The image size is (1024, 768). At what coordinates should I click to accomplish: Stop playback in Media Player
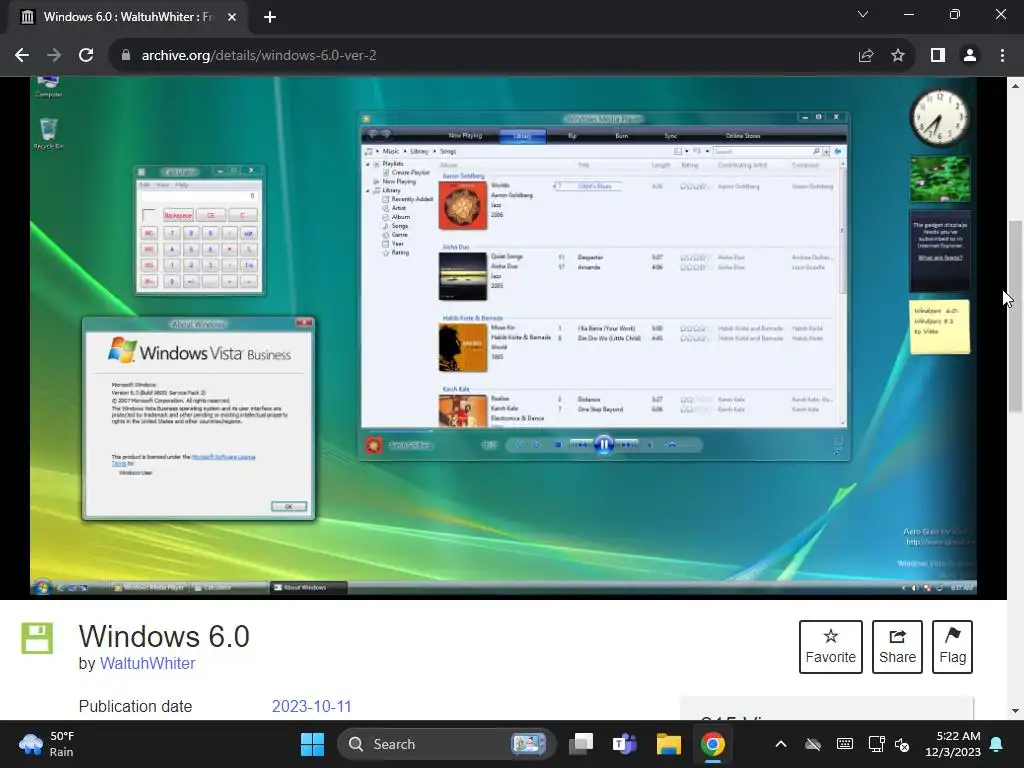558,445
